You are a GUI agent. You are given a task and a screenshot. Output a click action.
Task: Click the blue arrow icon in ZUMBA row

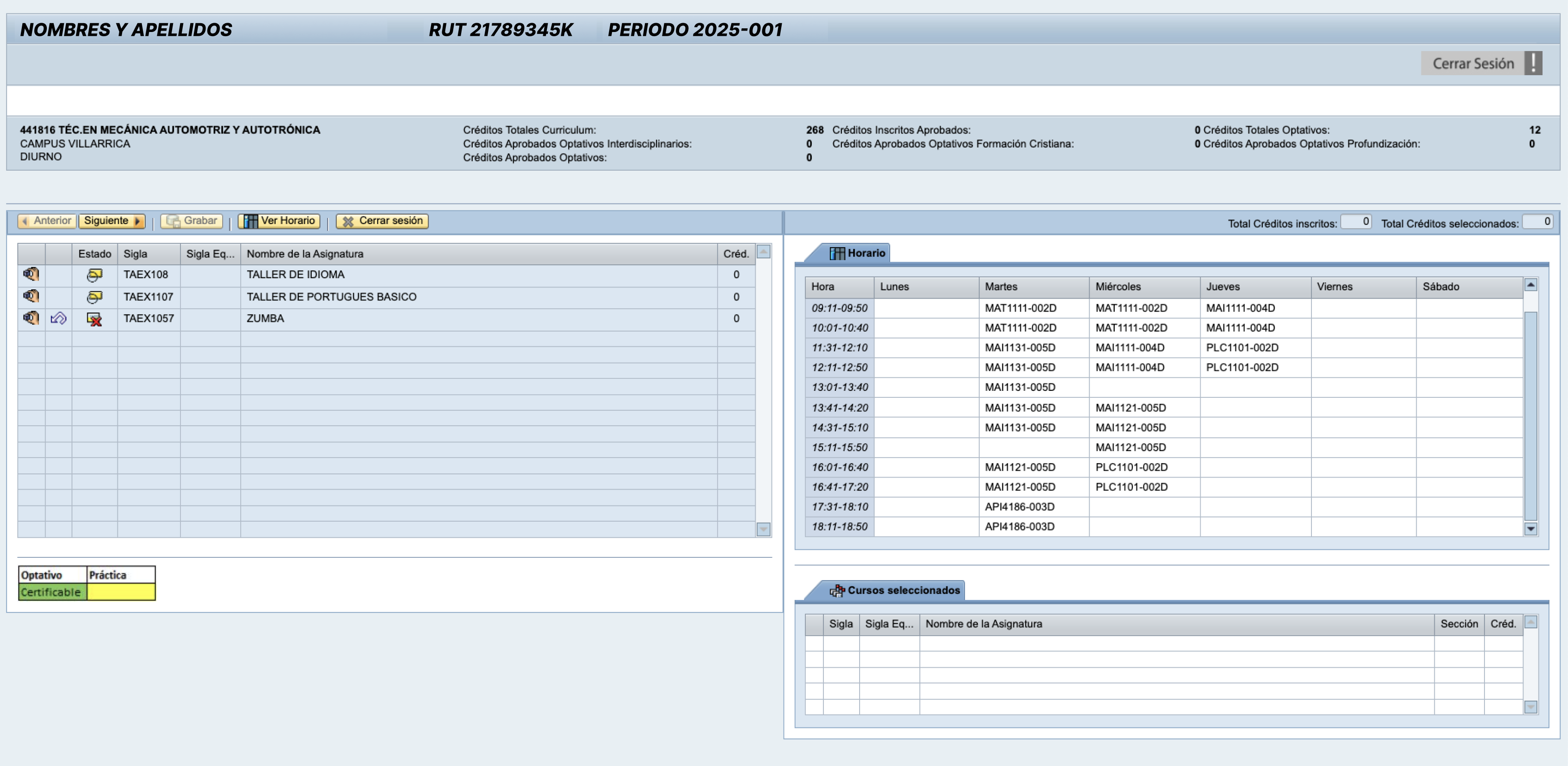(58, 318)
